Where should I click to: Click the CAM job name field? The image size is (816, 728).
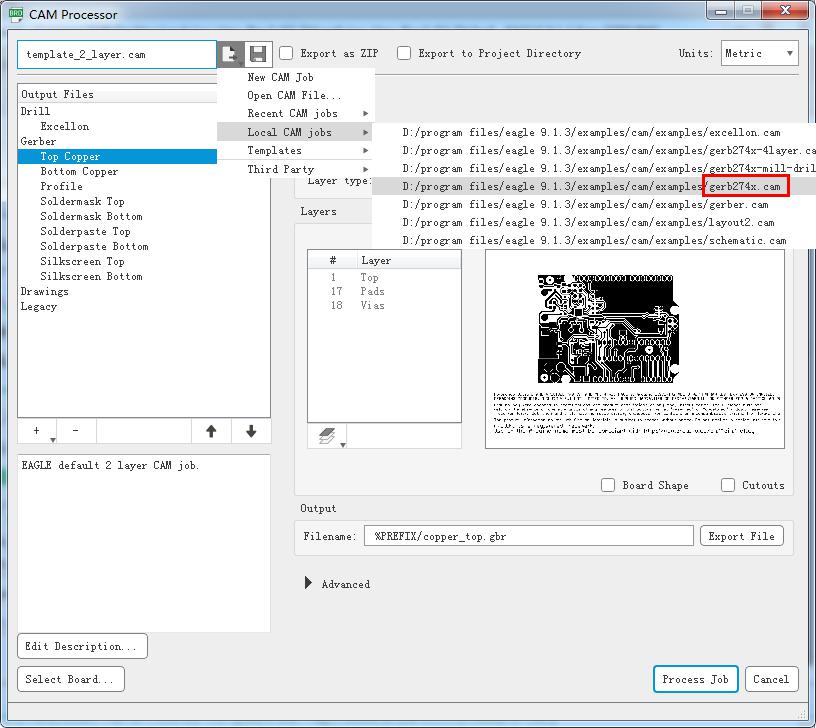[117, 54]
